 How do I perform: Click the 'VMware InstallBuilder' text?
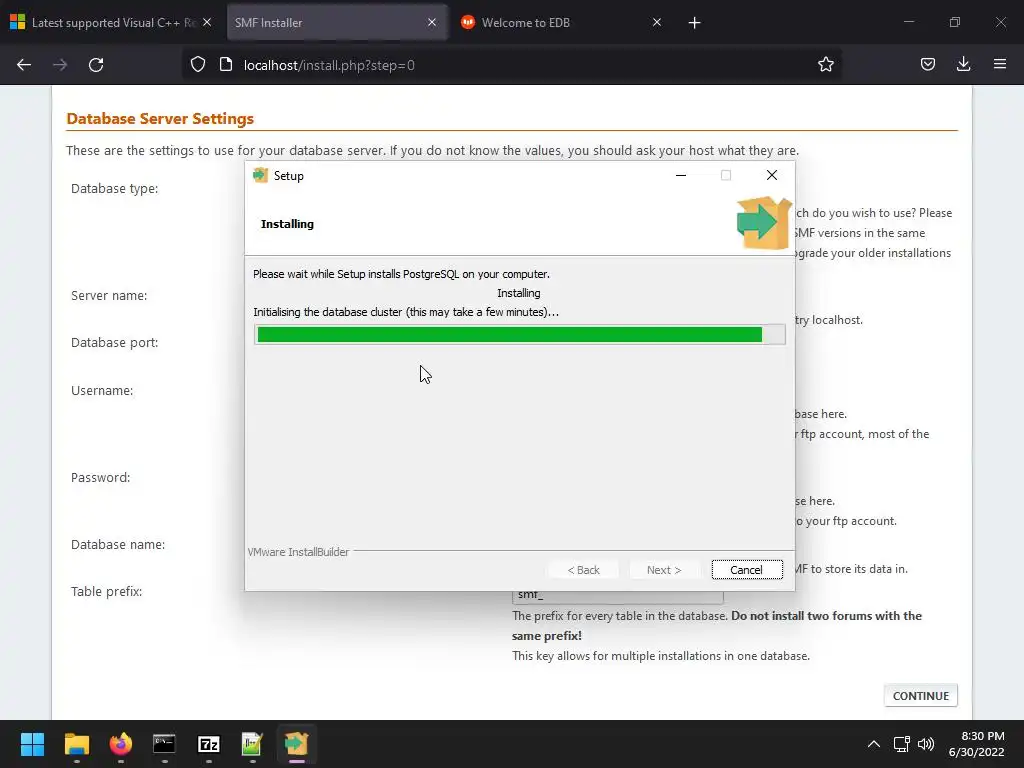click(298, 552)
